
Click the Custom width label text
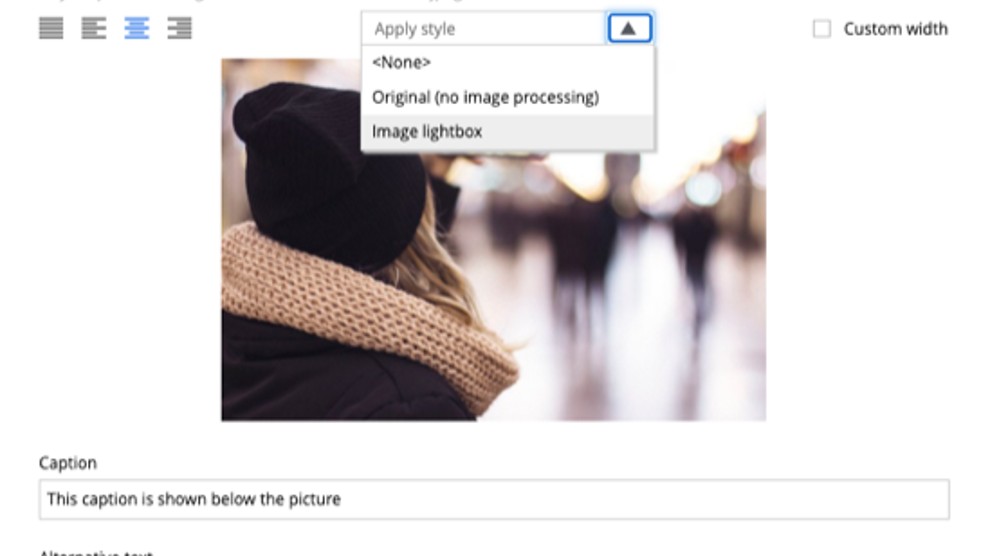(x=895, y=29)
